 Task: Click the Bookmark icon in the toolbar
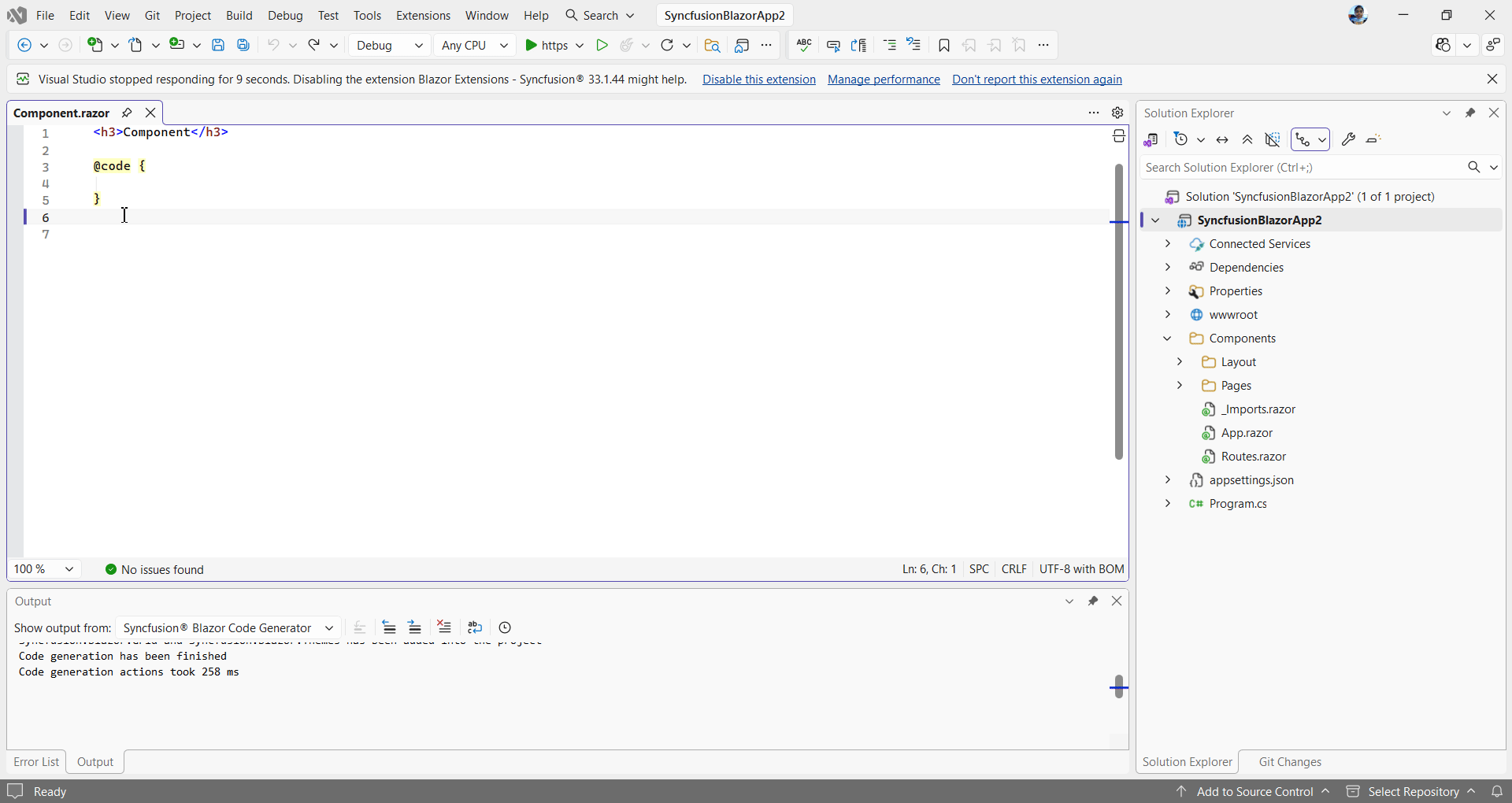pyautogui.click(x=944, y=46)
